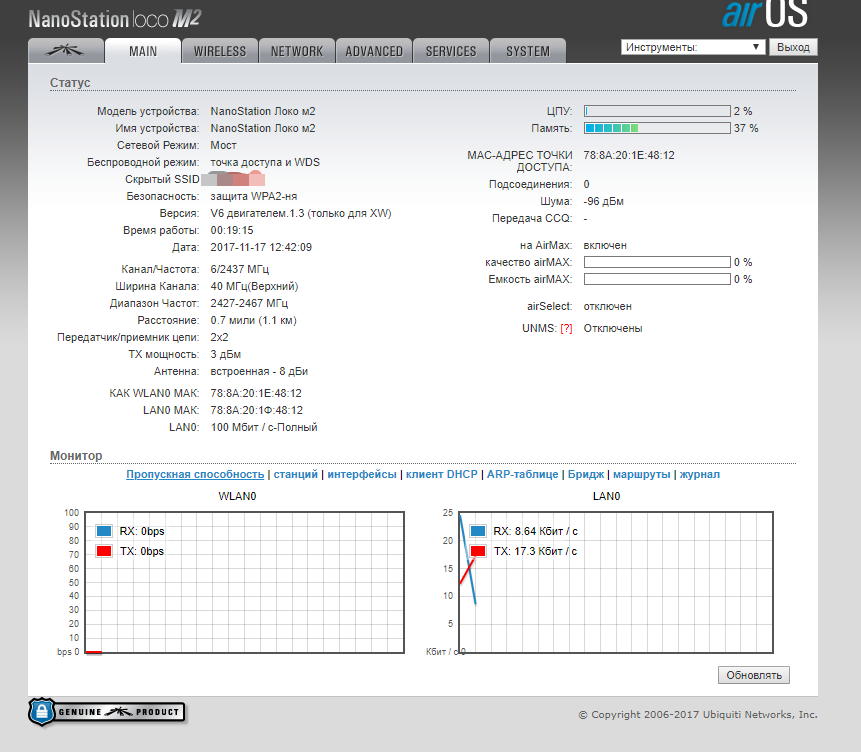Click the Статус section heading
The width and height of the screenshot is (861, 752).
[70, 83]
